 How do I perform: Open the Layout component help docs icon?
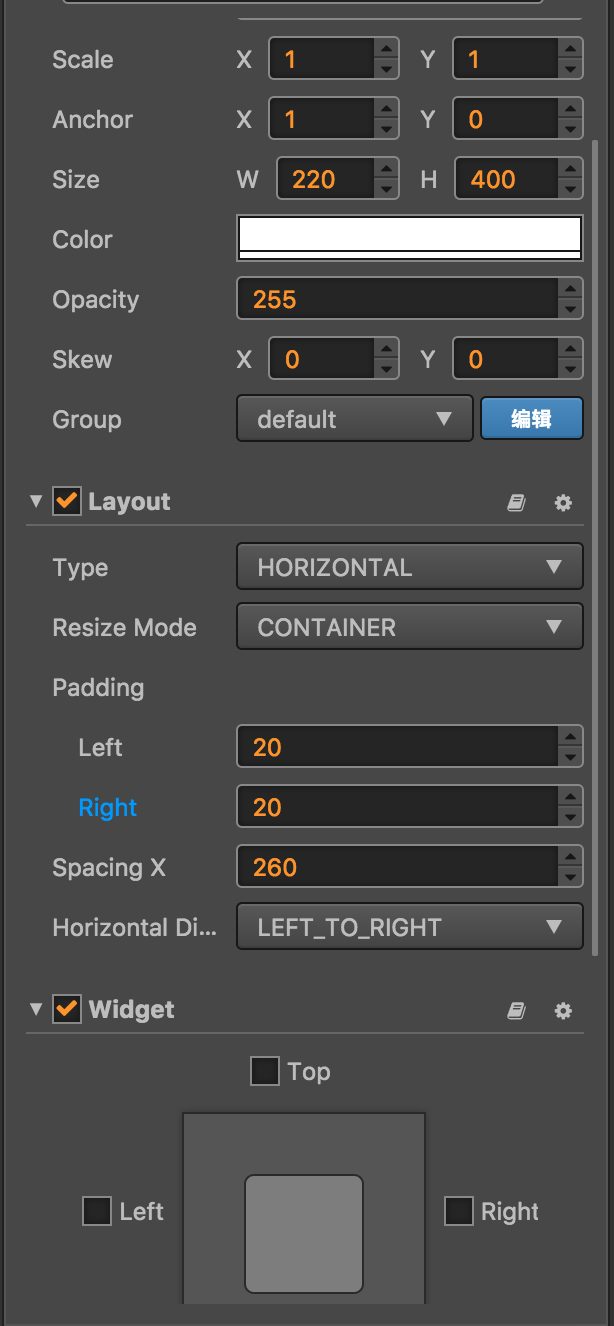point(516,503)
